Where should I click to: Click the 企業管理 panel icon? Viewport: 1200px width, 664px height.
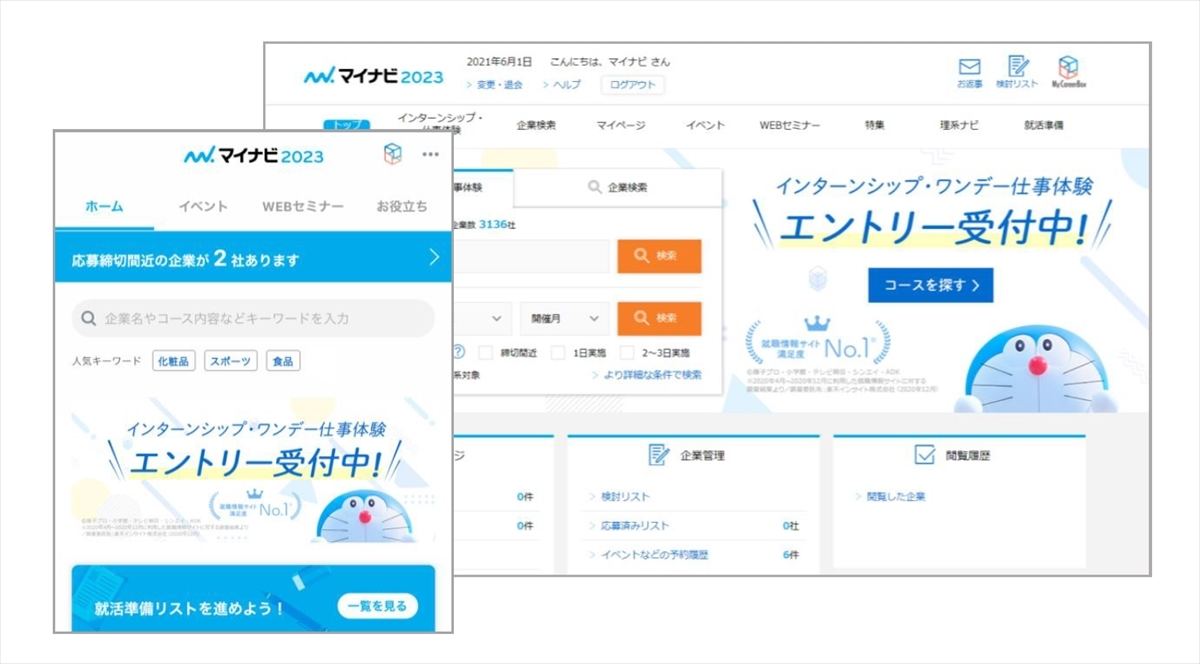[658, 455]
